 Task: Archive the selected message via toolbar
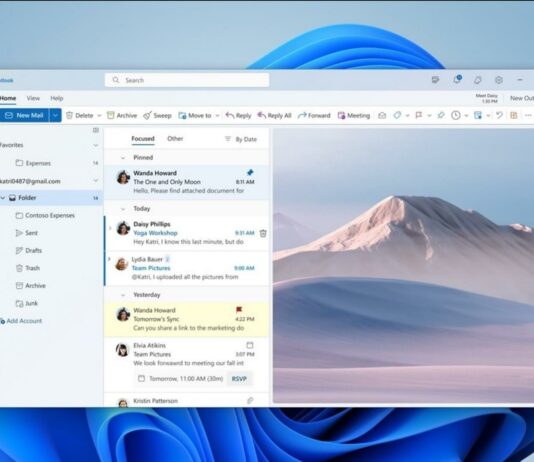(122, 115)
